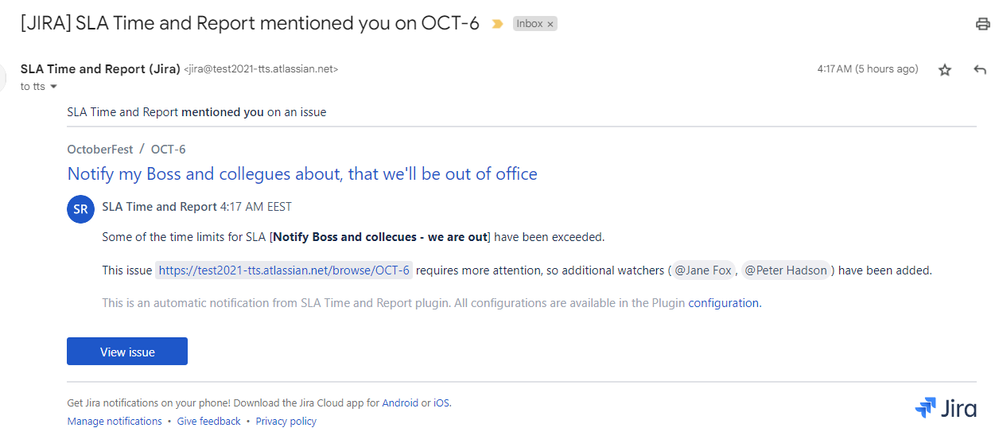Viewport: 999px width, 428px height.
Task: Click the @Peter Hadson mention
Action: 786,270
